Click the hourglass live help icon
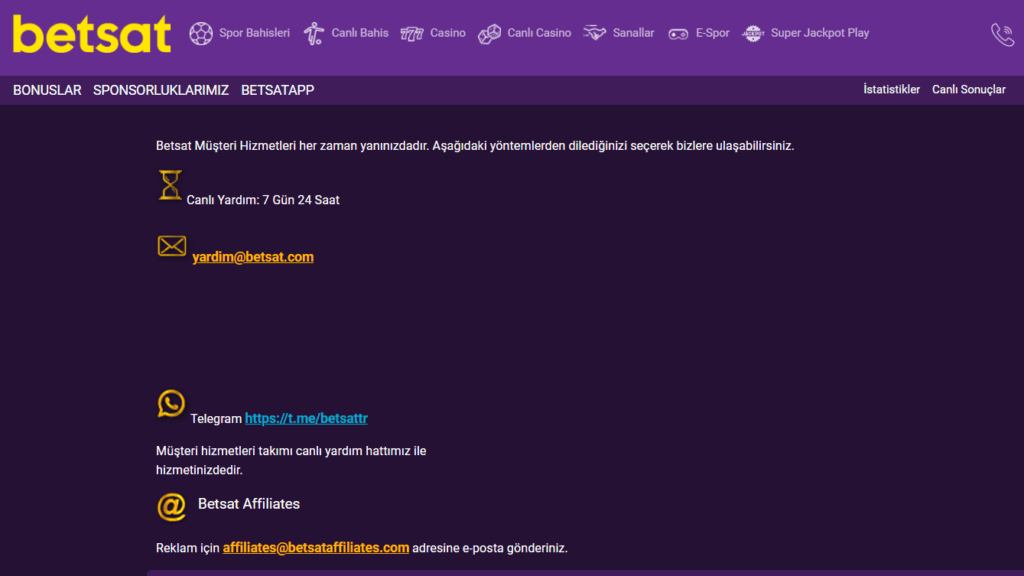This screenshot has height=576, width=1024. pos(170,185)
